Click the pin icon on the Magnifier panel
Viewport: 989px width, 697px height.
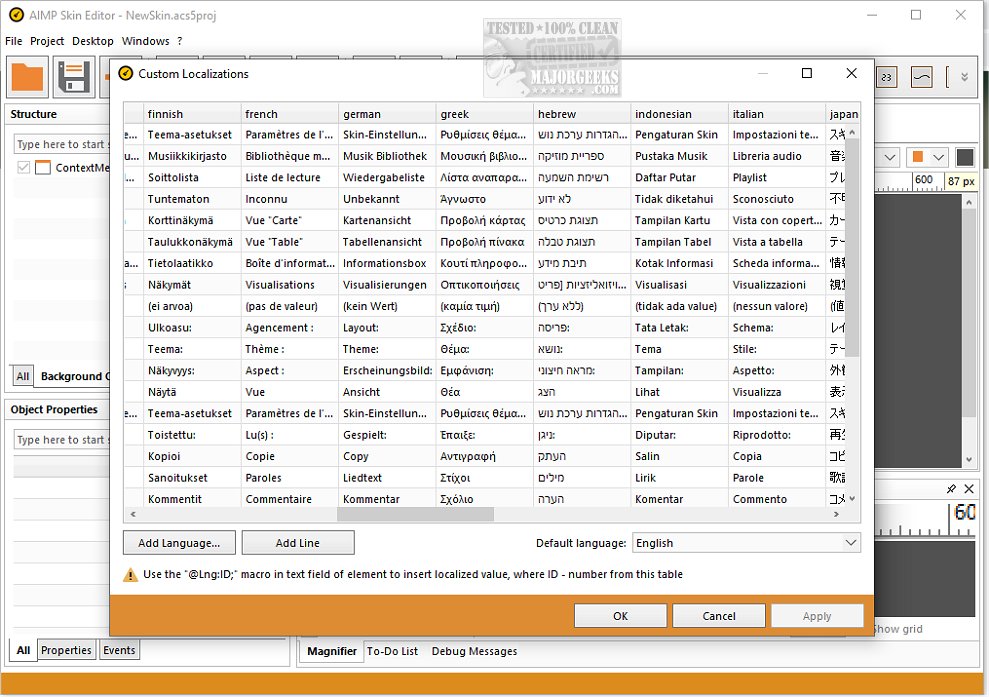click(951, 489)
